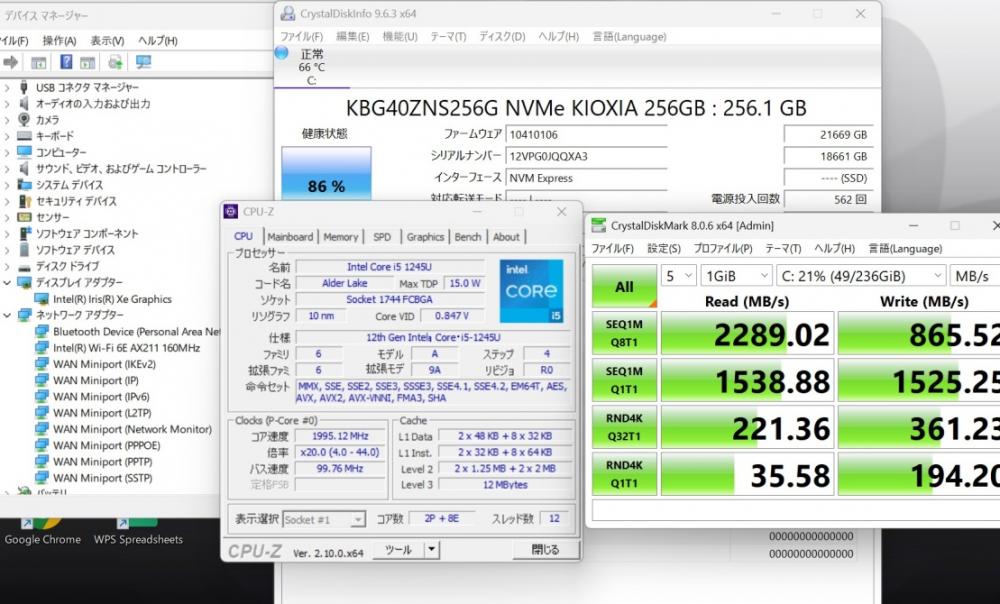
Task: Collapse the ディスプレイ アダプター node
Action: 7,283
